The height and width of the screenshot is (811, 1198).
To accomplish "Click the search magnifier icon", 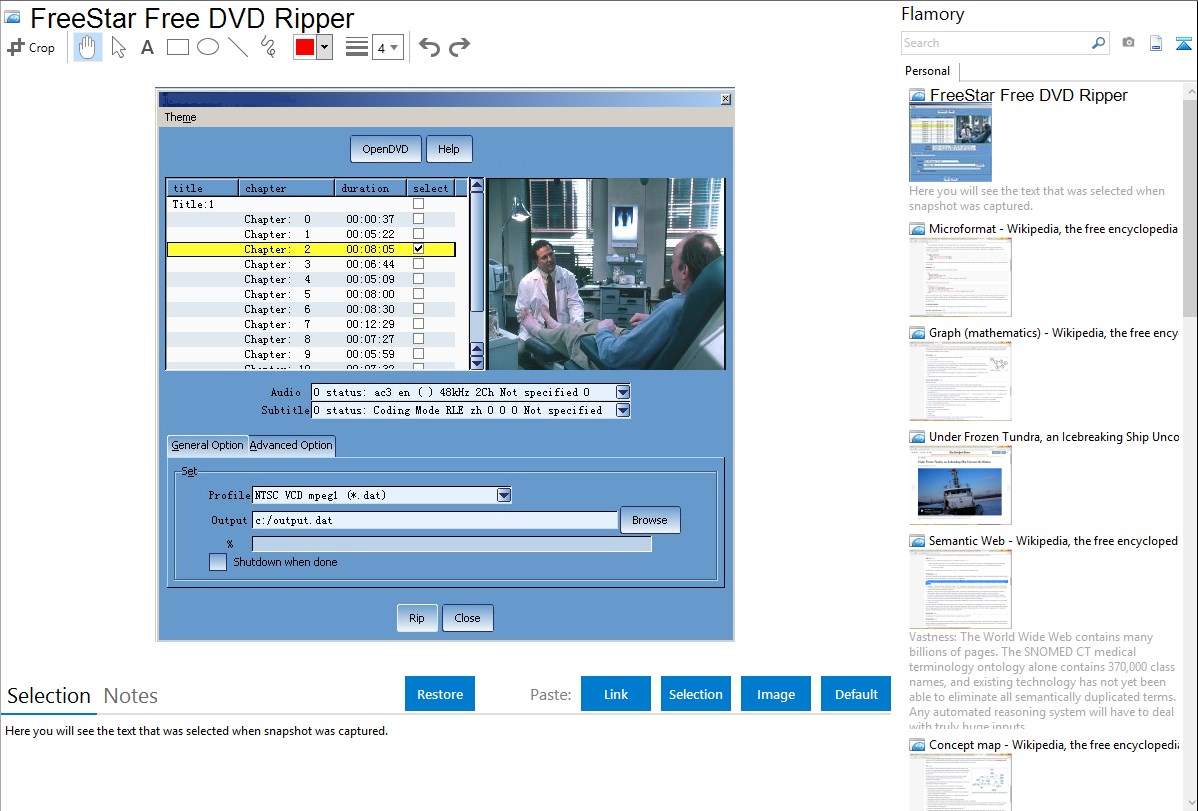I will click(x=1098, y=43).
